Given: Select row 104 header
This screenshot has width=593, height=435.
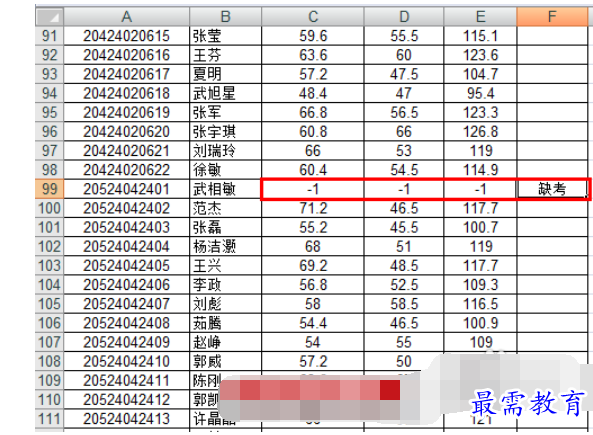Looking at the screenshot, I should (50, 284).
